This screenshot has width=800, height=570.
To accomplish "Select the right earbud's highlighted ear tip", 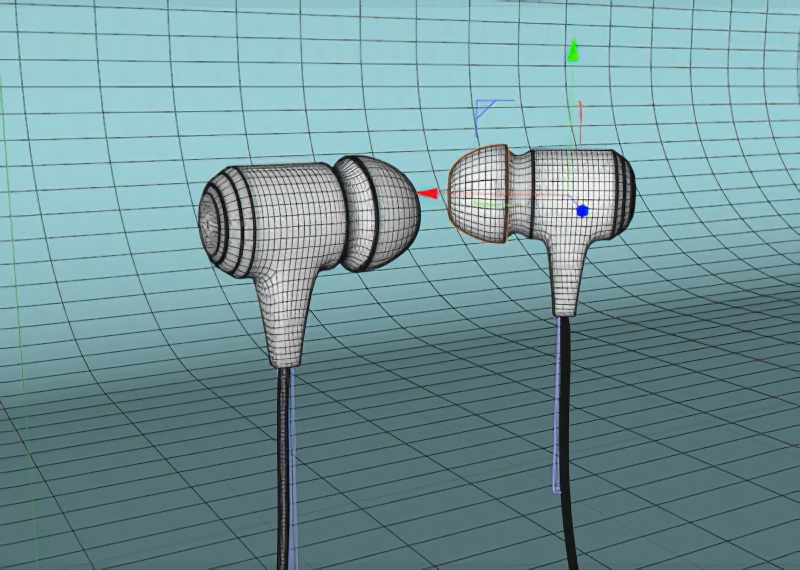I will tap(478, 194).
